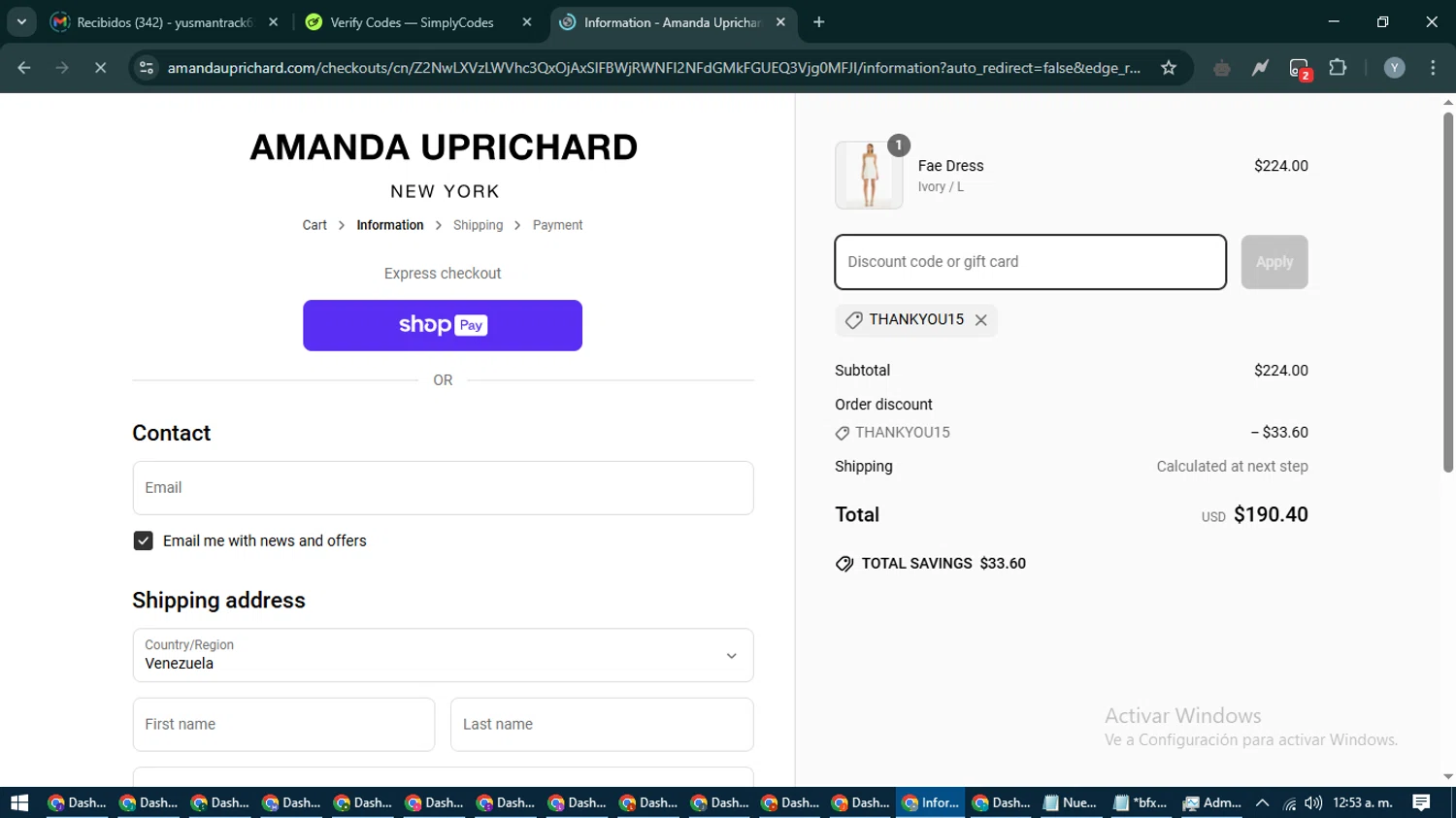Open the tab search dropdown arrow
Image resolution: width=1456 pixels, height=818 pixels.
coord(21,22)
